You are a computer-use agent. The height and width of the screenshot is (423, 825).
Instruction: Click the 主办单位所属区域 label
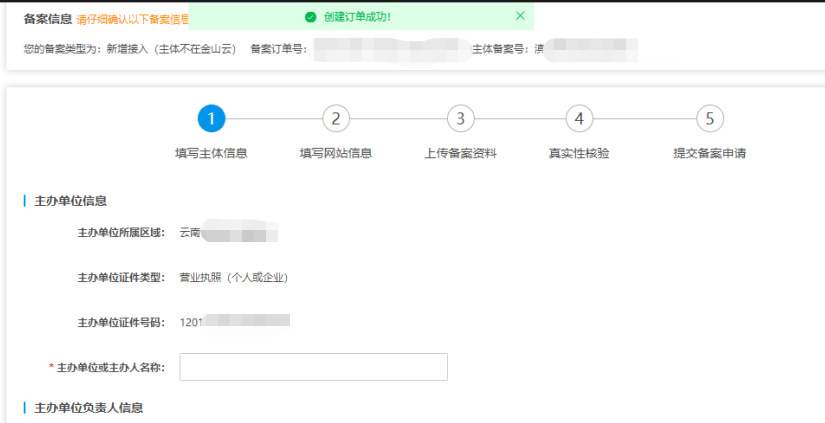click(121, 232)
